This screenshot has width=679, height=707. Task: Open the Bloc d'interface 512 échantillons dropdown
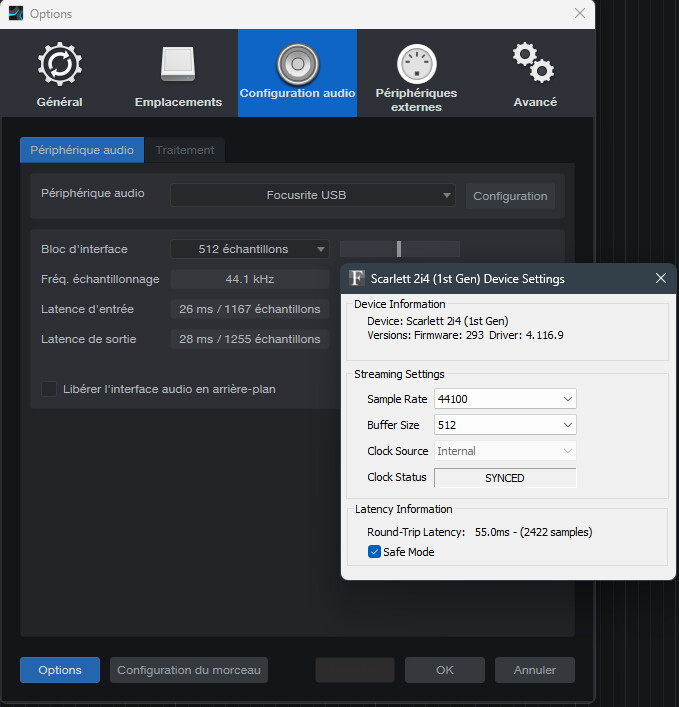click(250, 249)
